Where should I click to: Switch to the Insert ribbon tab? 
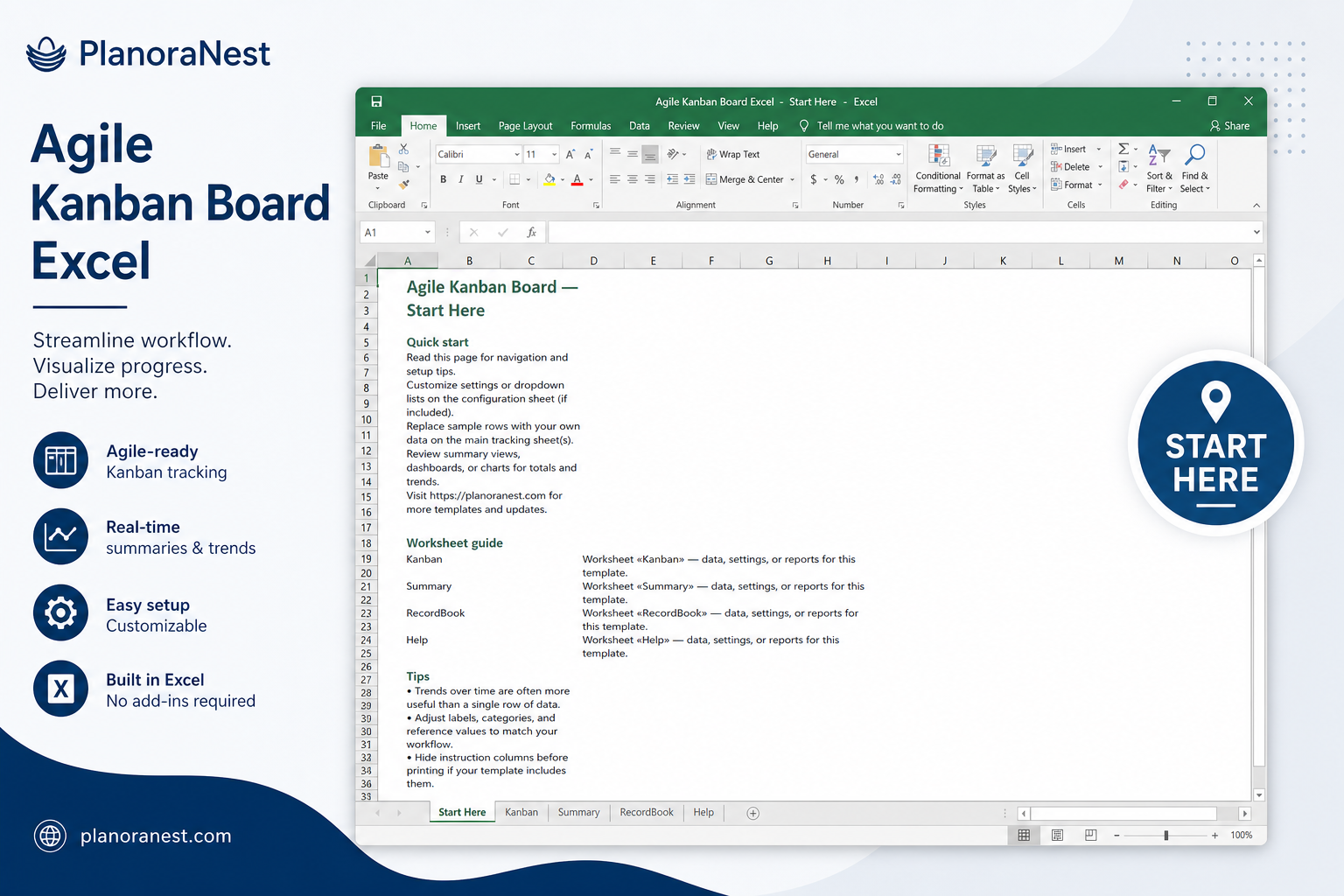tap(468, 126)
